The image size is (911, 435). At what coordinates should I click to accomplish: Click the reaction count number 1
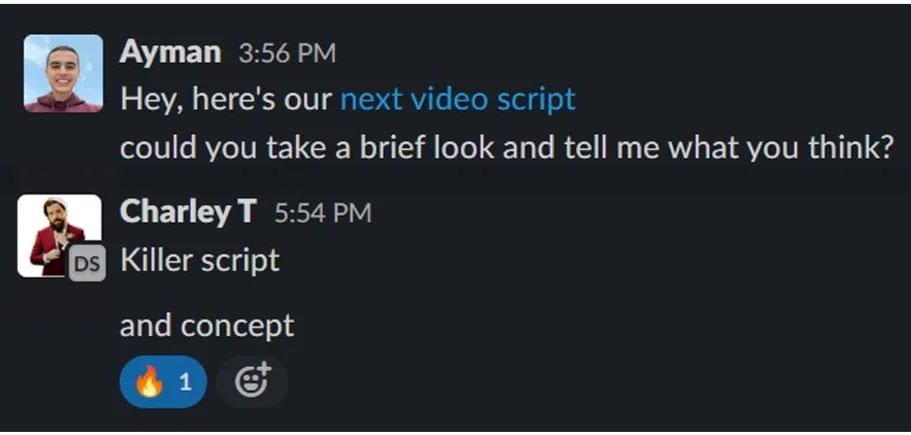pos(185,382)
